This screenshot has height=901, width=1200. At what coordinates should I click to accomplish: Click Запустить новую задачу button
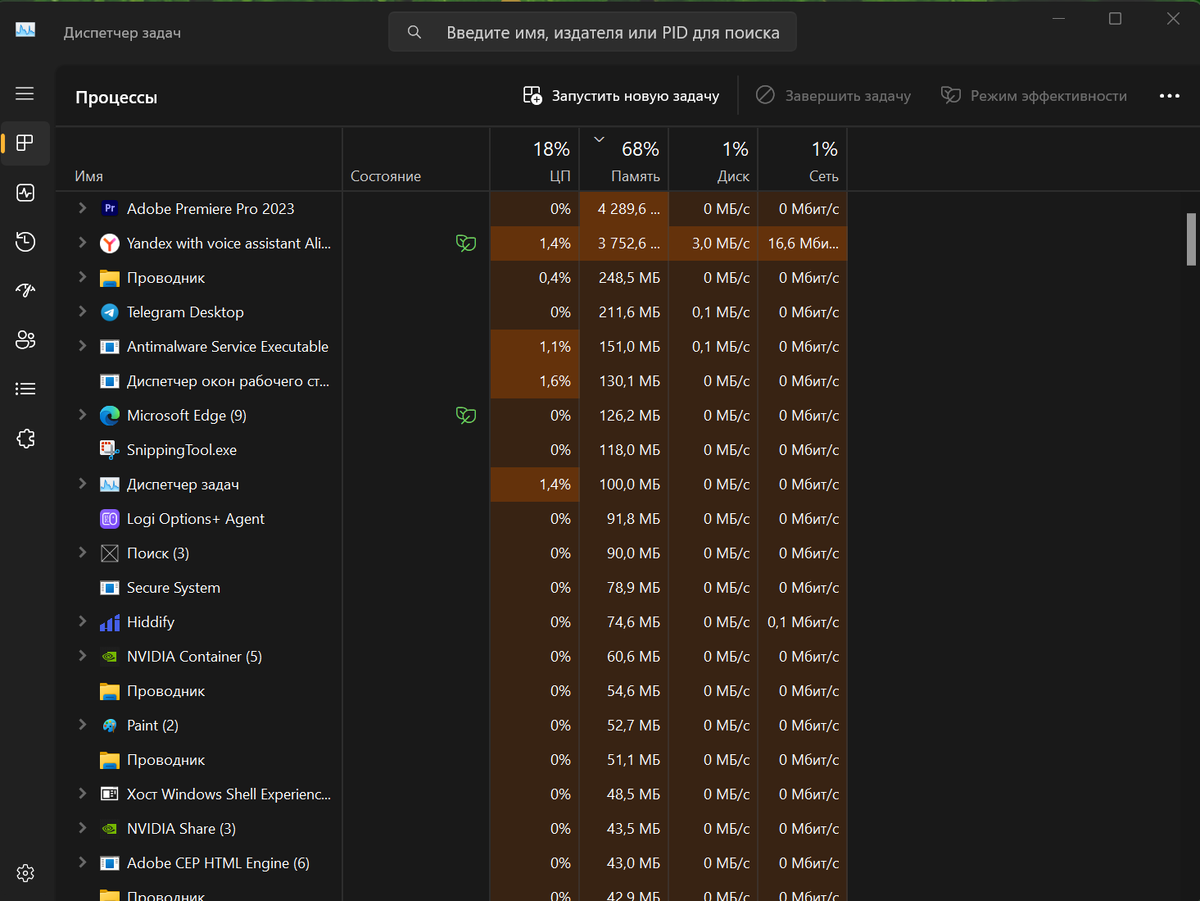[621, 96]
